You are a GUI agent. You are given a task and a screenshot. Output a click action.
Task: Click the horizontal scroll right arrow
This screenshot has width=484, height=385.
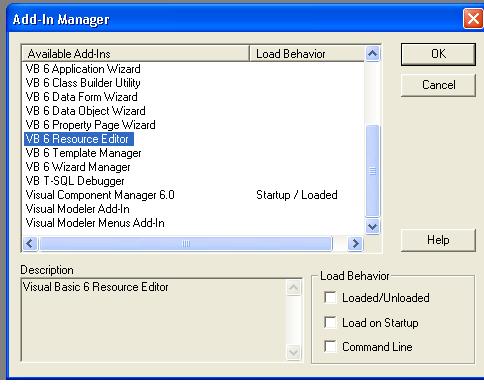(x=355, y=243)
